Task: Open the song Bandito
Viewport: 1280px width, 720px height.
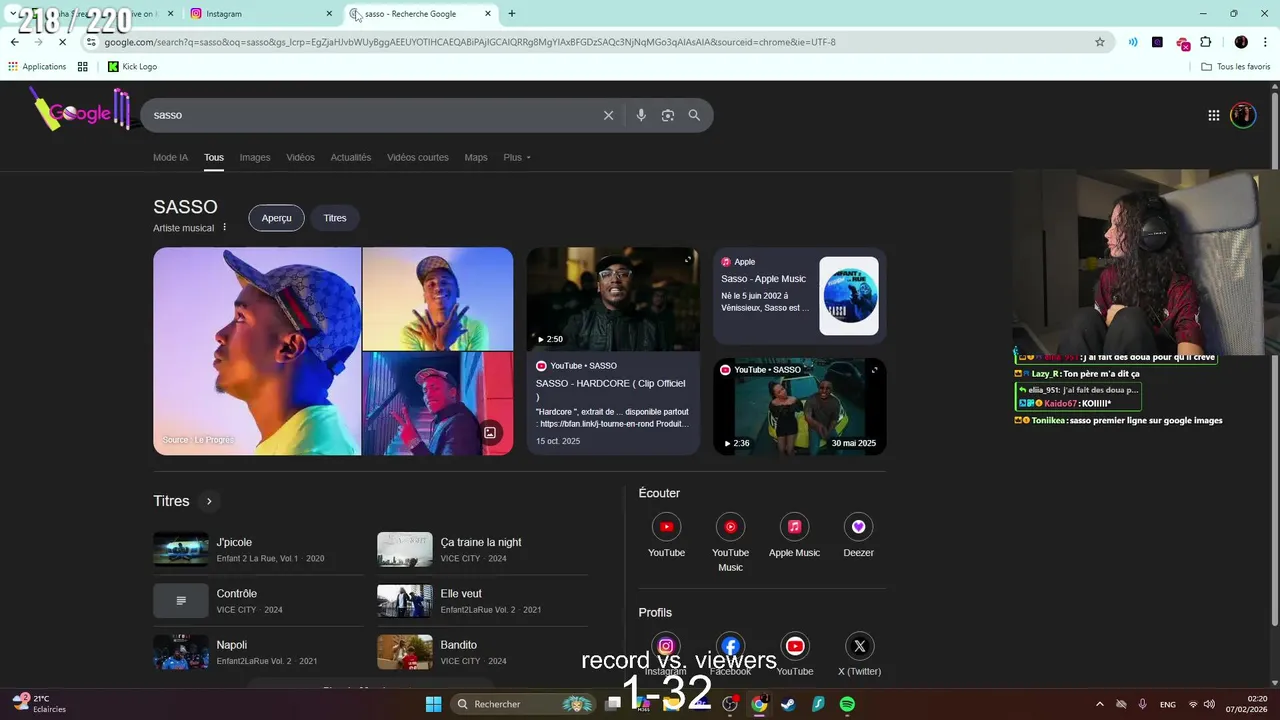Action: 482,652
